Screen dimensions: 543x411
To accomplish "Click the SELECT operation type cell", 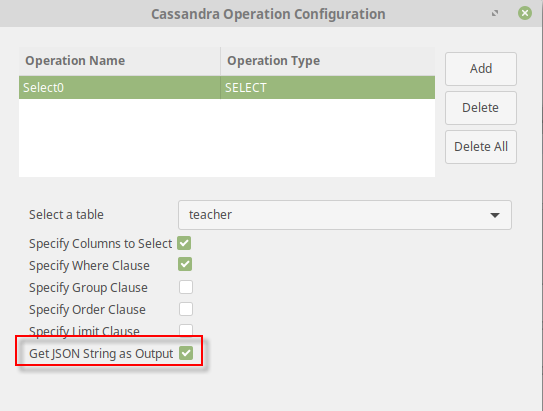I will tap(328, 88).
